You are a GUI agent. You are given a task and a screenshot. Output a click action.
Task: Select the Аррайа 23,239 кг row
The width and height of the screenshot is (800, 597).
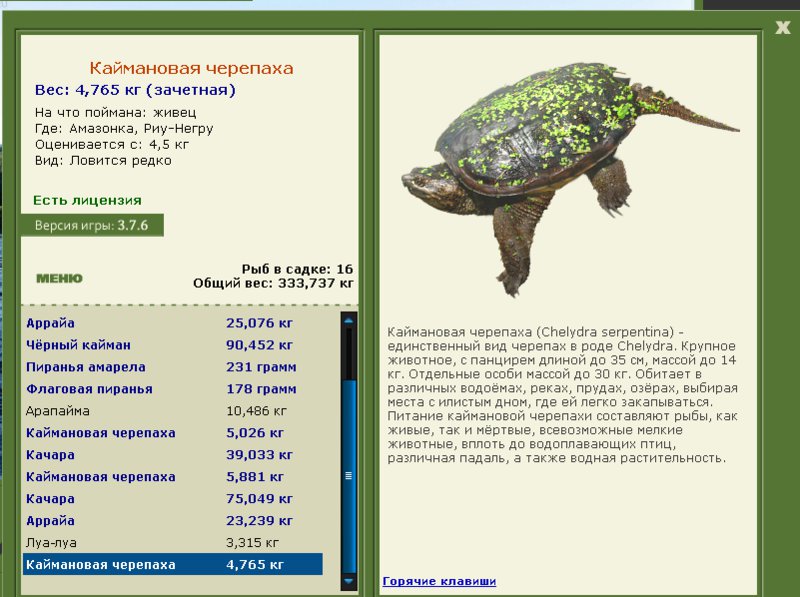point(173,520)
